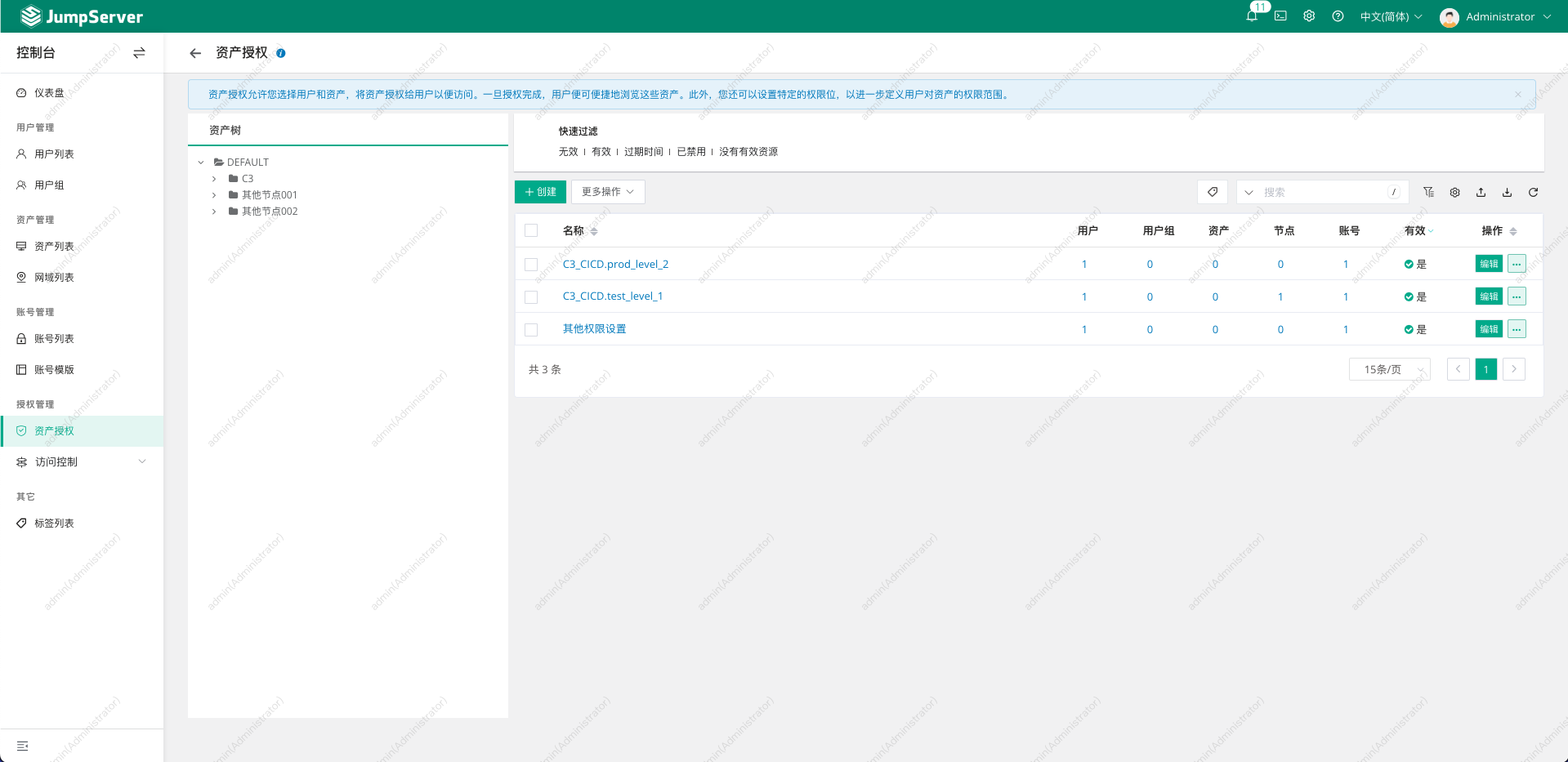Screen dimensions: 1568x762
Task: Collapse the sidebar using bottom-left icon
Action: point(23,746)
